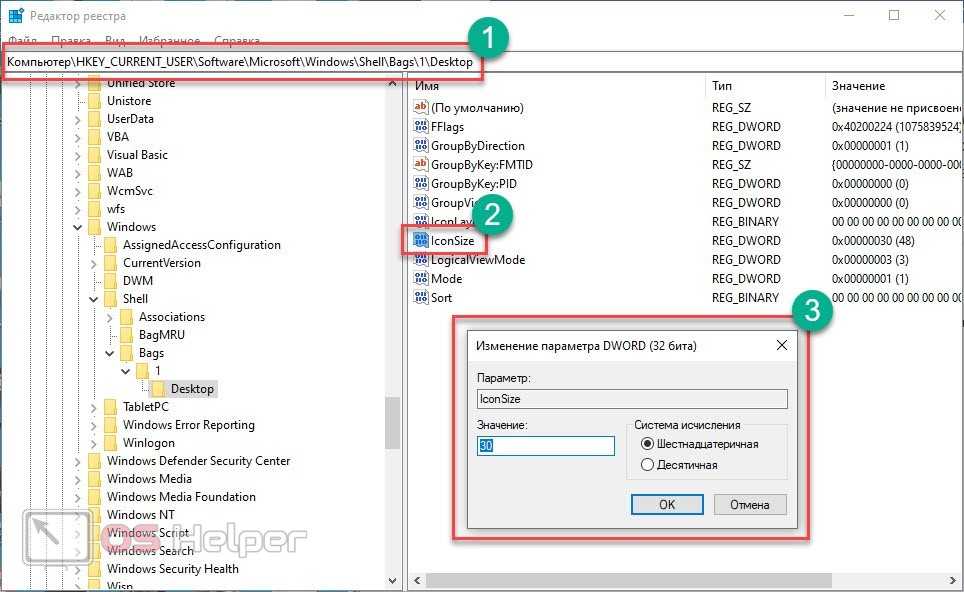Click REG_BINARY type in Sort row
Screen dimensions: 964x592
tap(745, 298)
